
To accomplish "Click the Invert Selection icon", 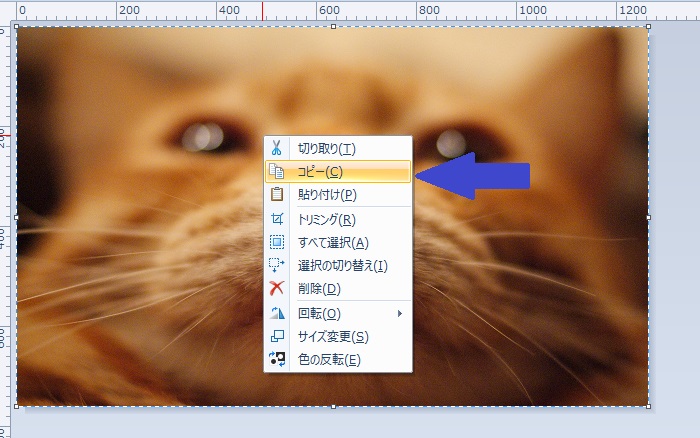I will tap(276, 265).
